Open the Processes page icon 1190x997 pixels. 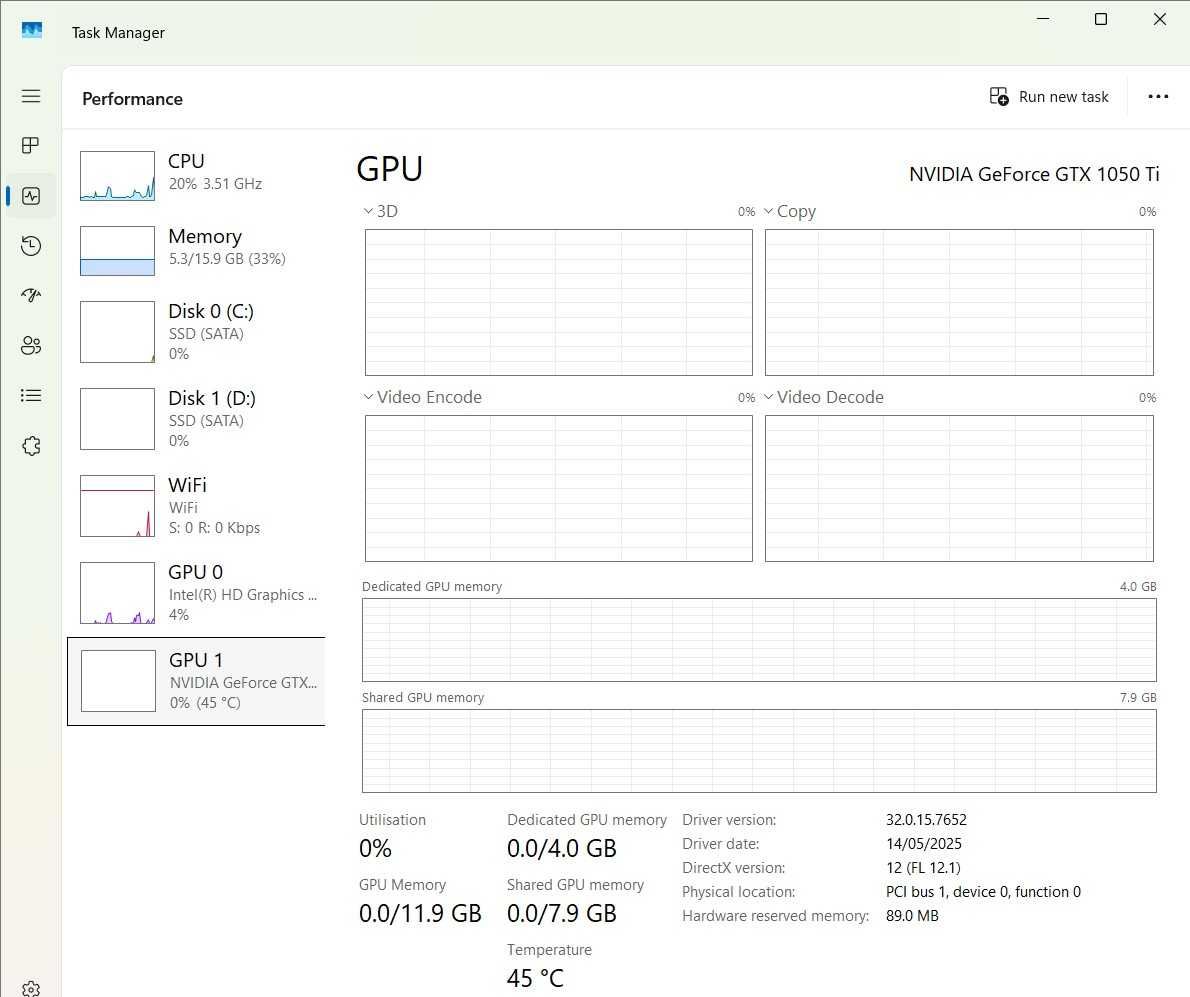point(31,146)
